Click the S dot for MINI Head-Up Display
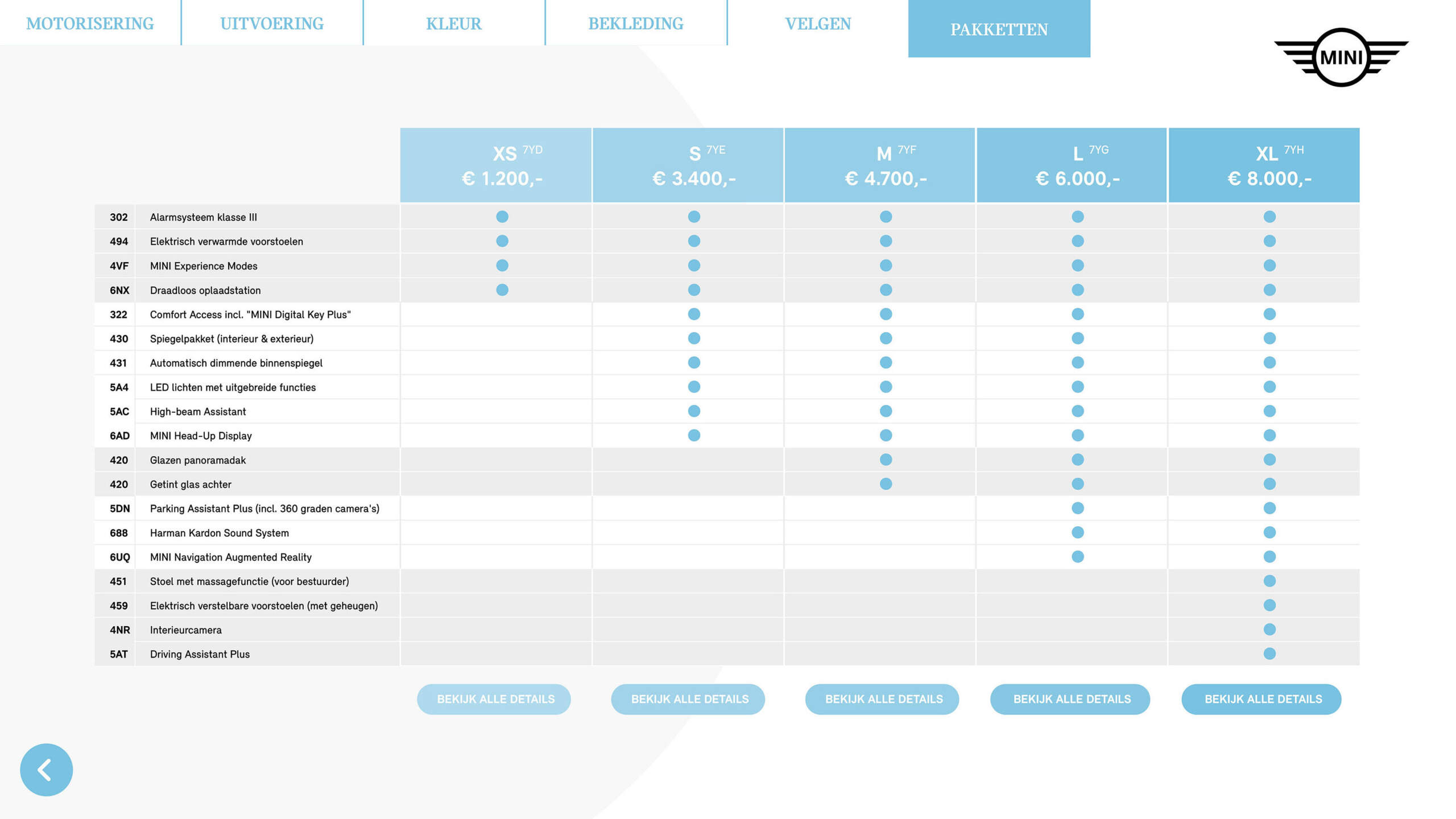This screenshot has height=819, width=1456. [x=694, y=435]
